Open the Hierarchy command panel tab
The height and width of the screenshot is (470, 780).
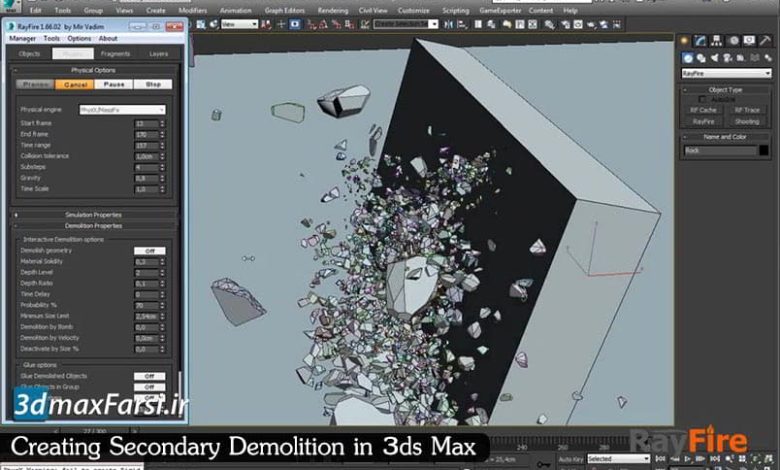[x=716, y=41]
